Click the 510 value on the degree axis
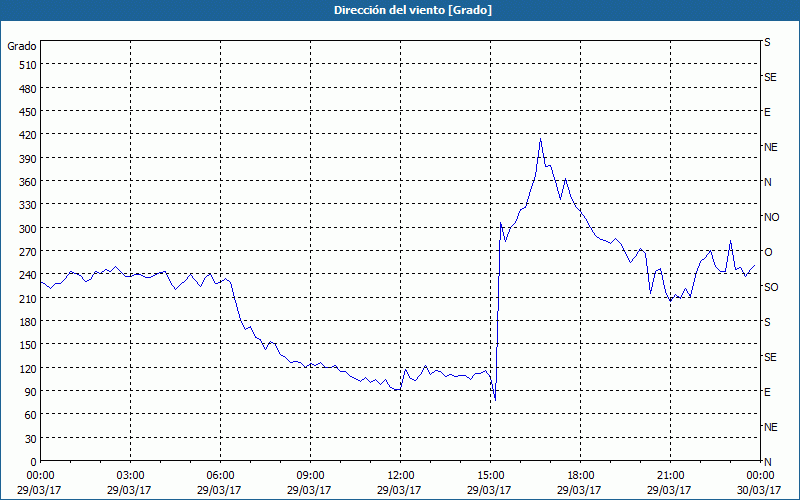This screenshot has width=800, height=500. tap(28, 65)
